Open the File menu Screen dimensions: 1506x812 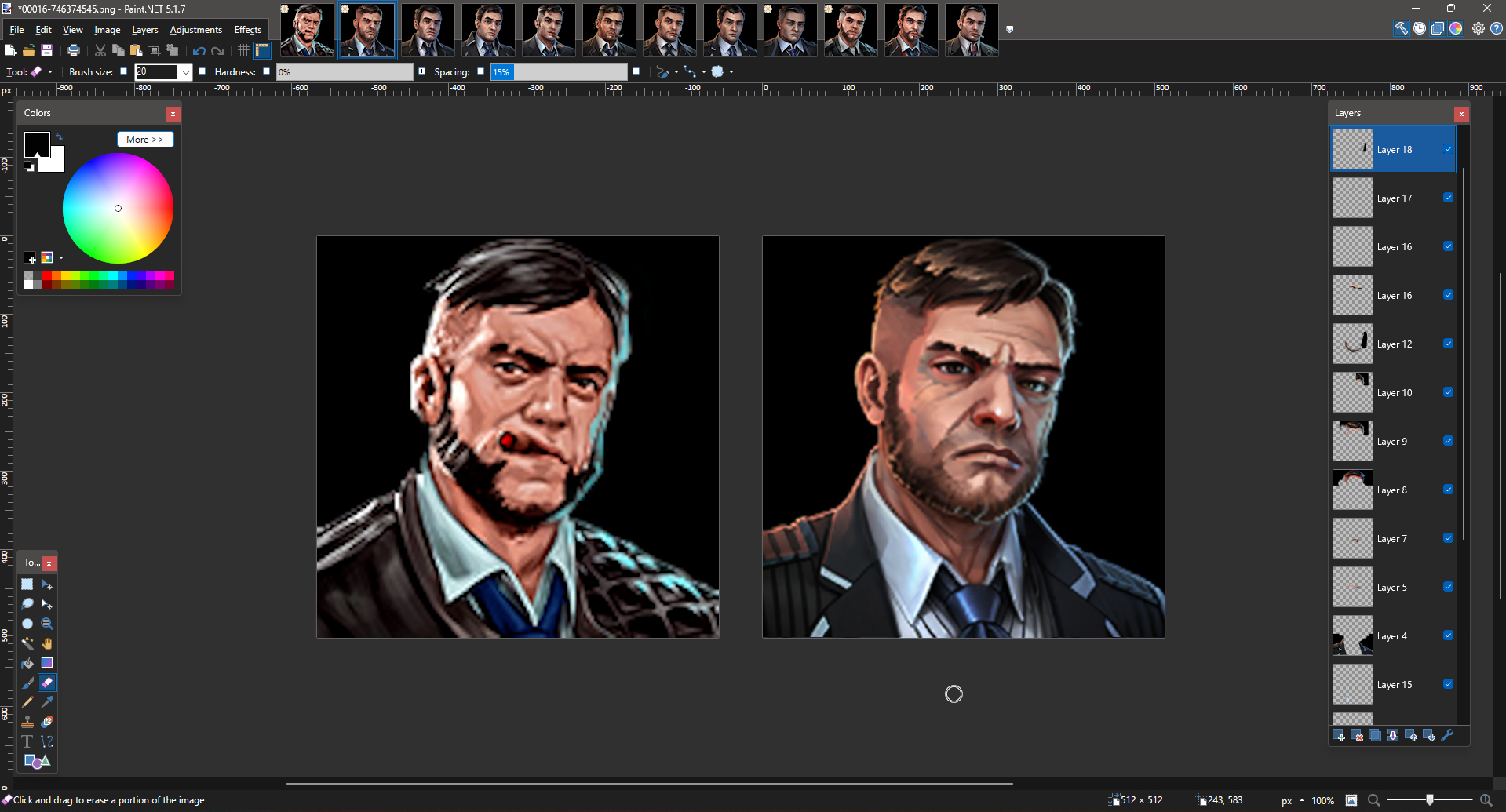pos(16,30)
